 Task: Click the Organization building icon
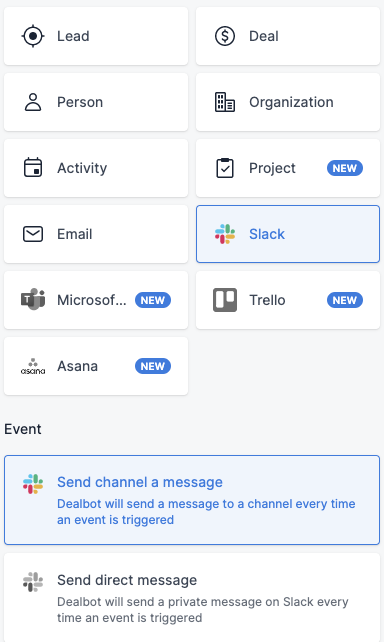click(225, 102)
